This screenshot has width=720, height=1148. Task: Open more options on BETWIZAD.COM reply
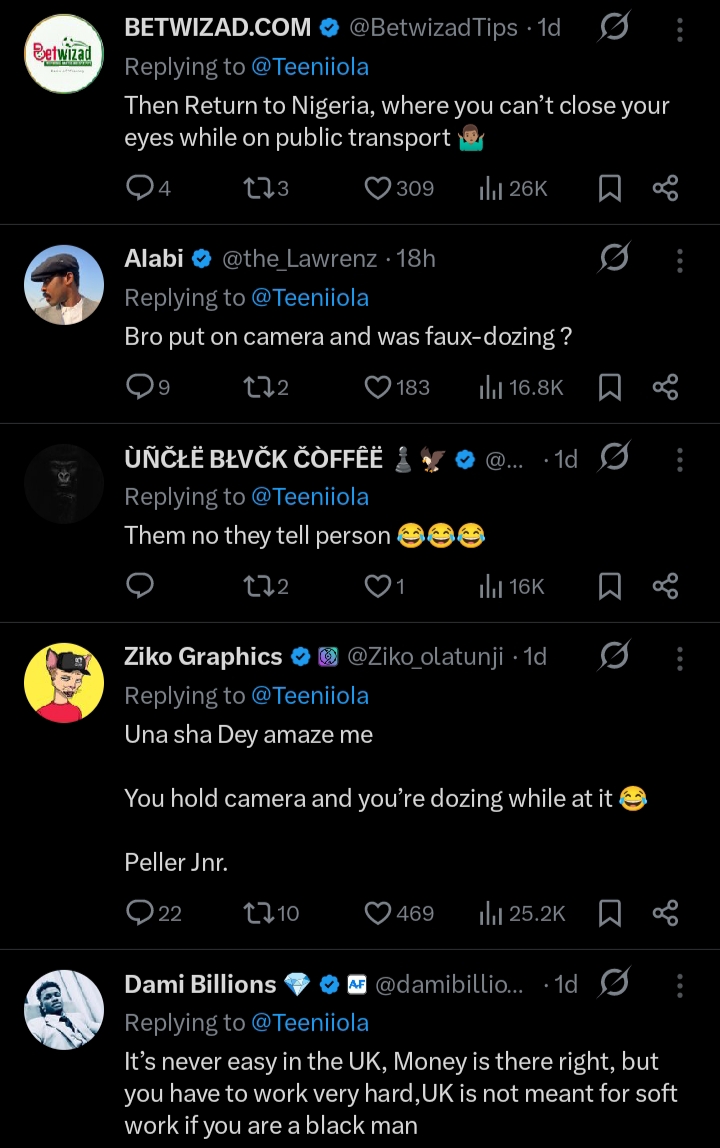click(x=680, y=29)
